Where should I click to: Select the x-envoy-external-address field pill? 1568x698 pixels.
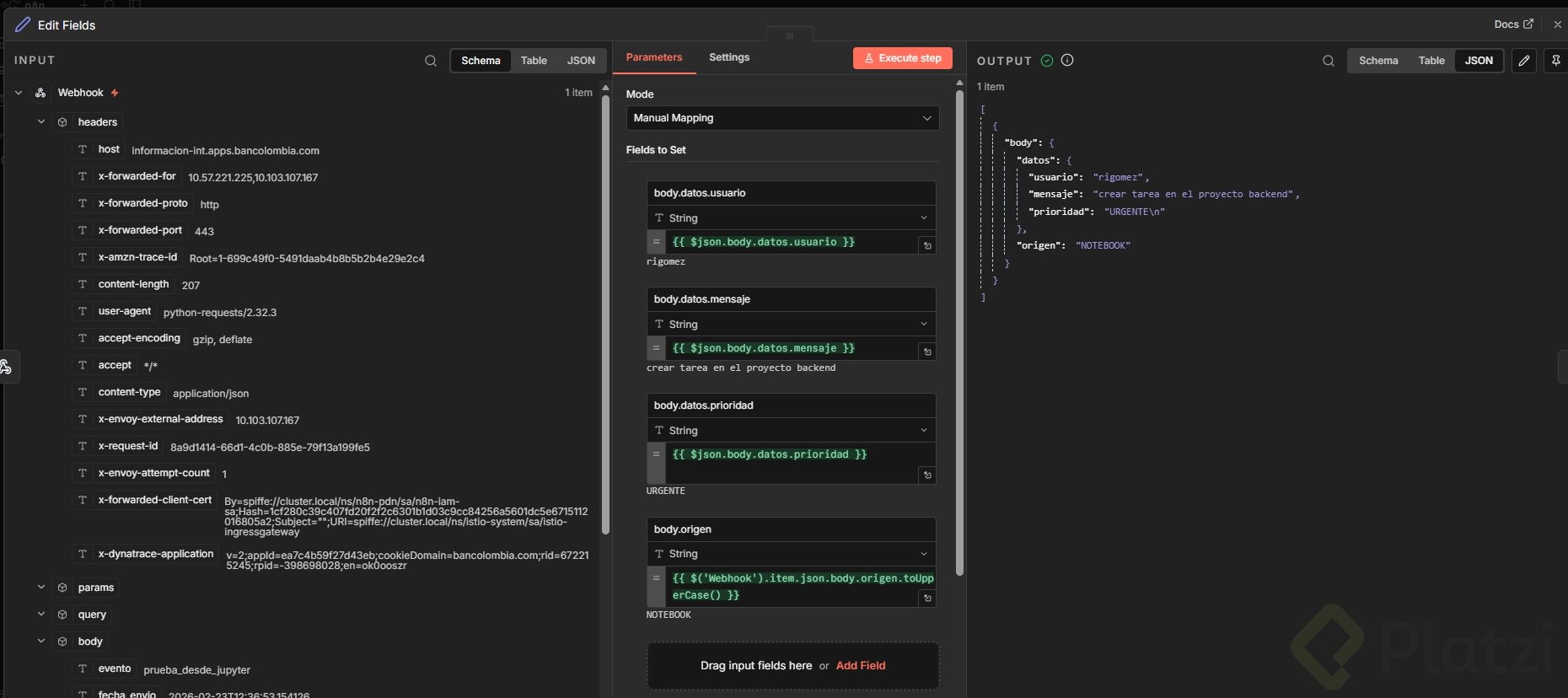click(x=151, y=419)
